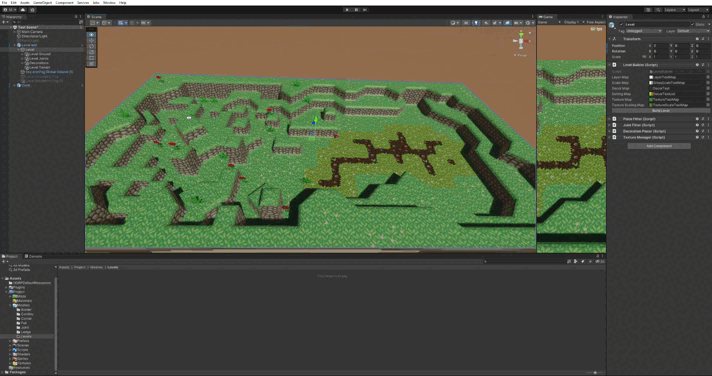Open the Tag dropdown showing Untagged
The width and height of the screenshot is (712, 376).
pos(644,31)
